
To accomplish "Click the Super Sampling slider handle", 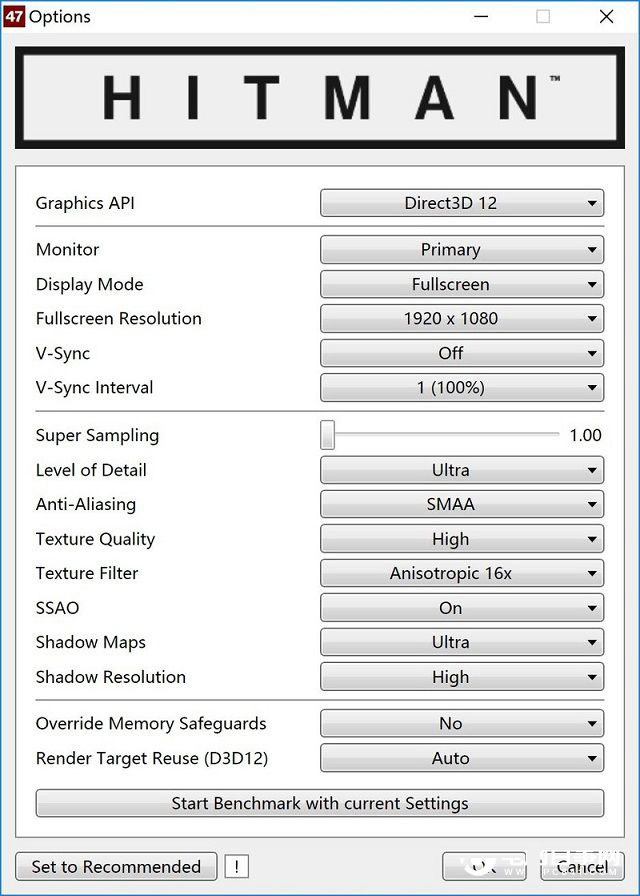I will click(327, 435).
